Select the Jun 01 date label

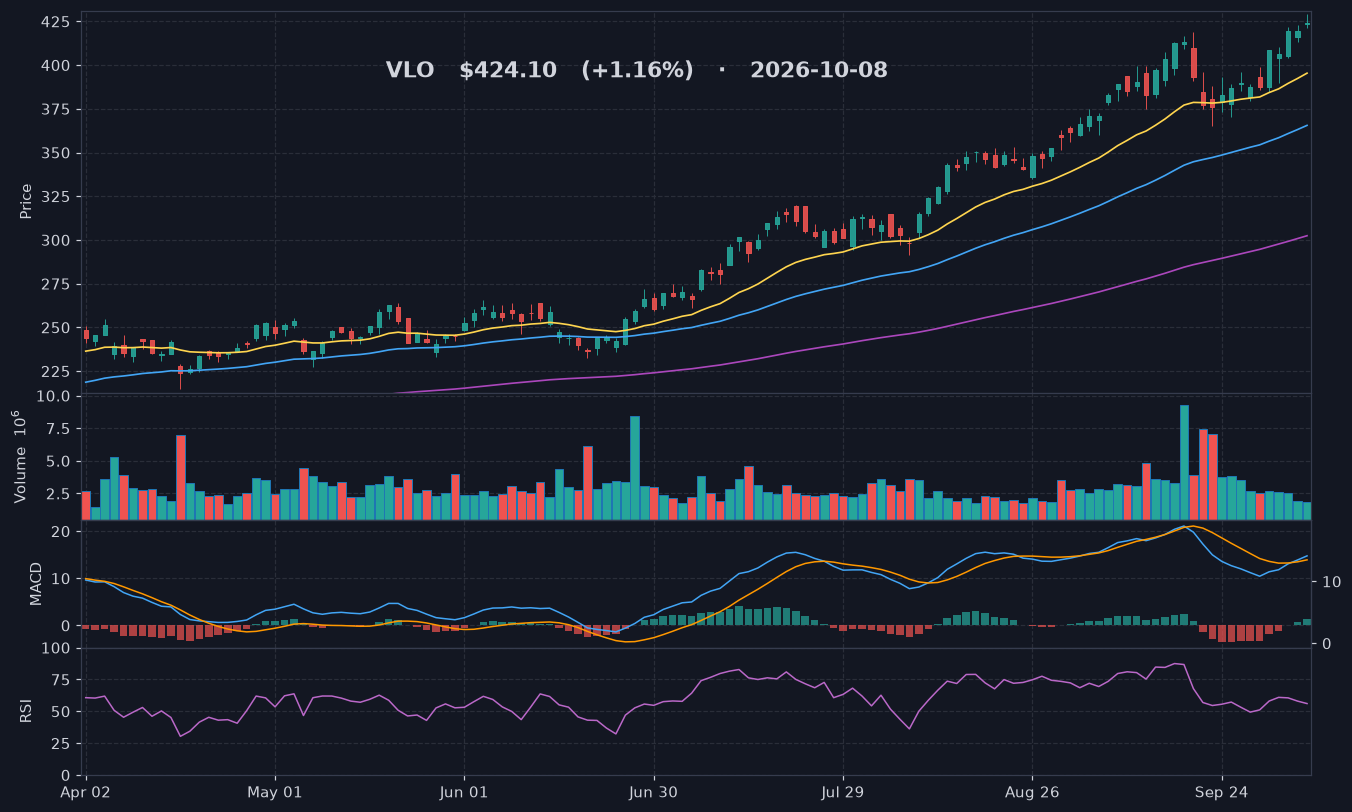tap(464, 793)
